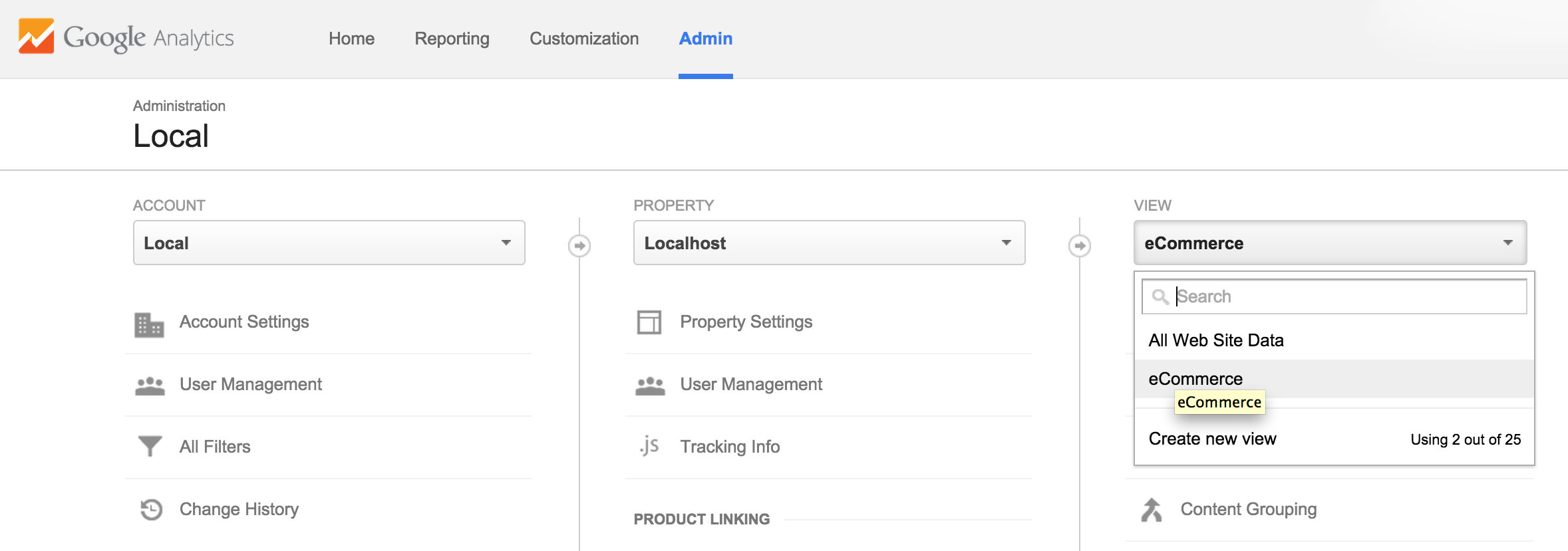Click the arrow circle between Account and Property

tap(579, 246)
